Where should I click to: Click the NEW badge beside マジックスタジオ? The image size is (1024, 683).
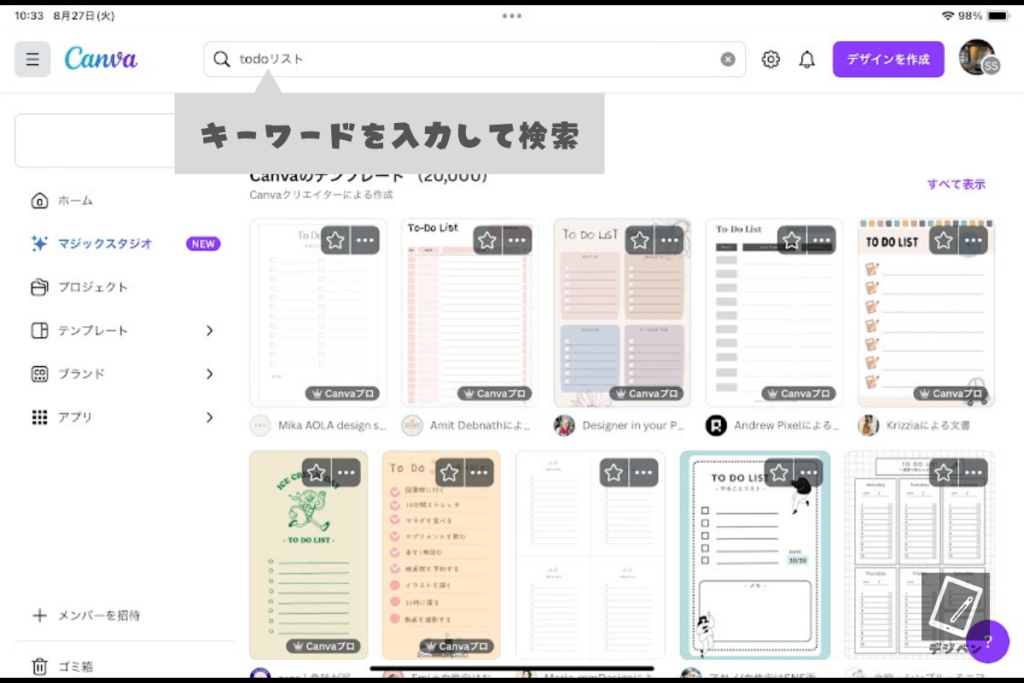click(x=203, y=244)
